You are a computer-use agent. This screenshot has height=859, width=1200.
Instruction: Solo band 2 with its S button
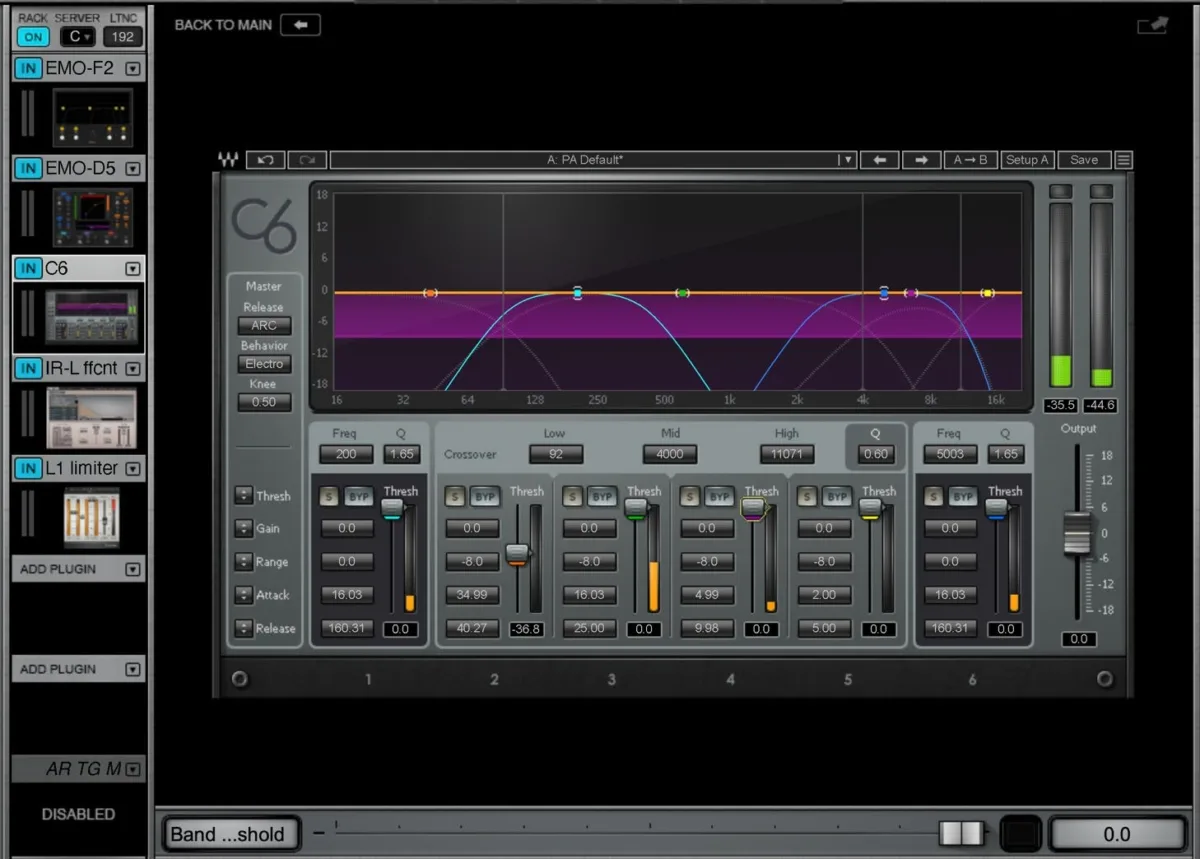point(455,496)
